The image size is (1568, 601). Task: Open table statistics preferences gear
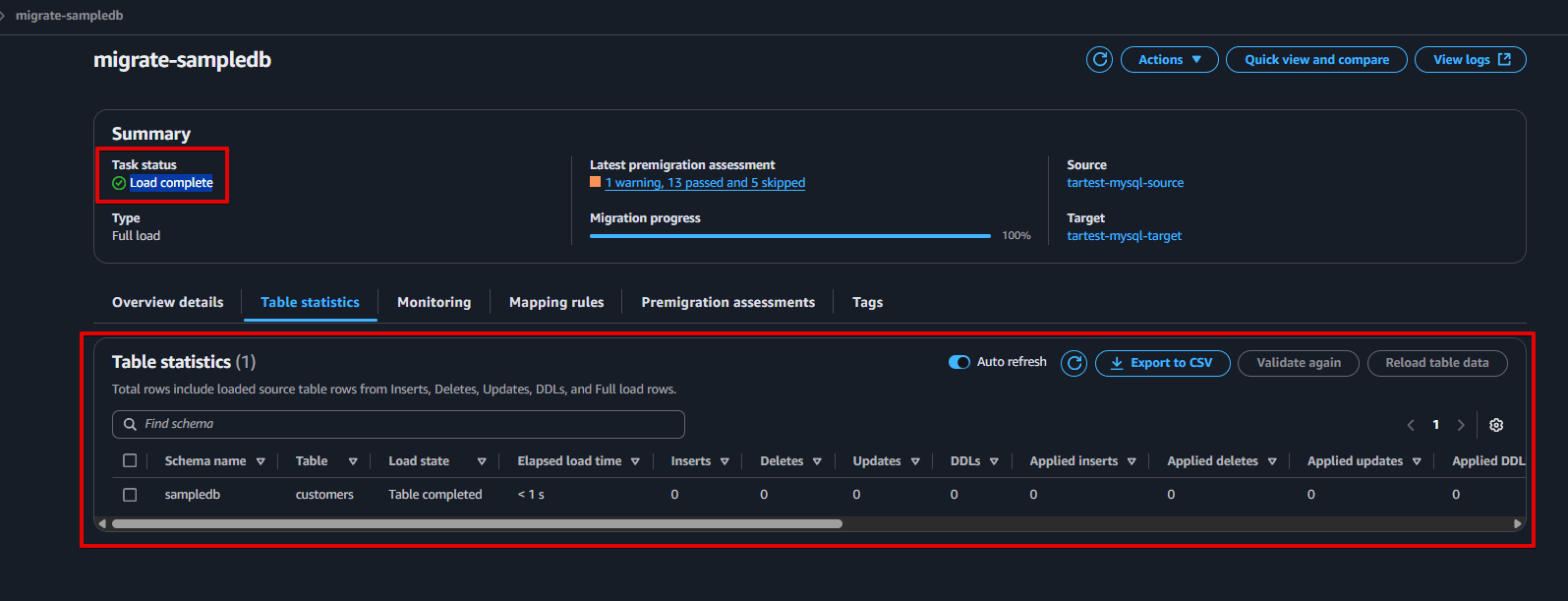pos(1496,425)
